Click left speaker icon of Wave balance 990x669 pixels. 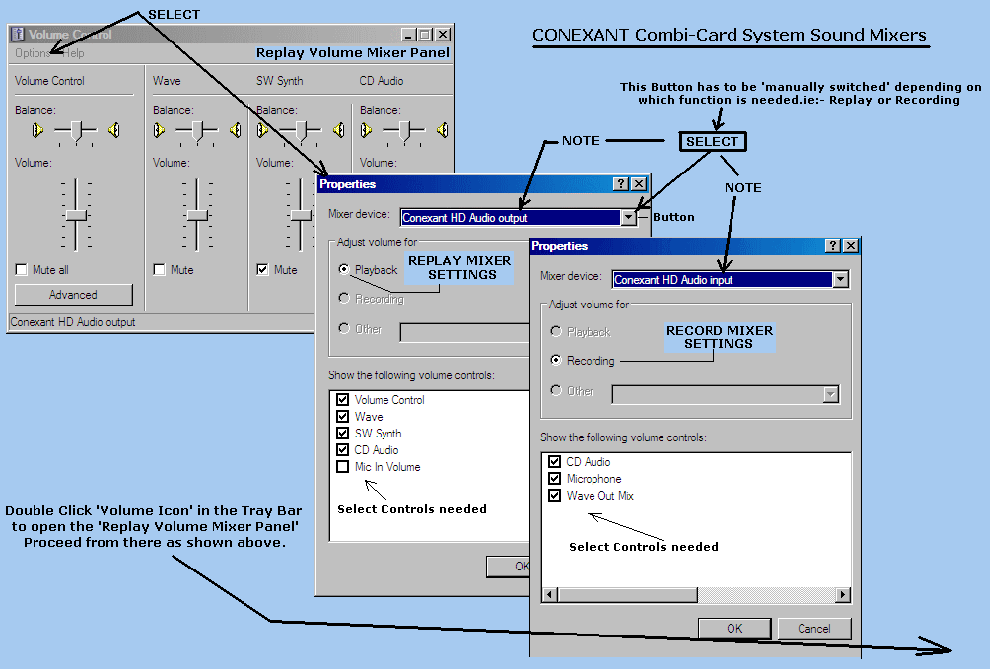pos(159,131)
